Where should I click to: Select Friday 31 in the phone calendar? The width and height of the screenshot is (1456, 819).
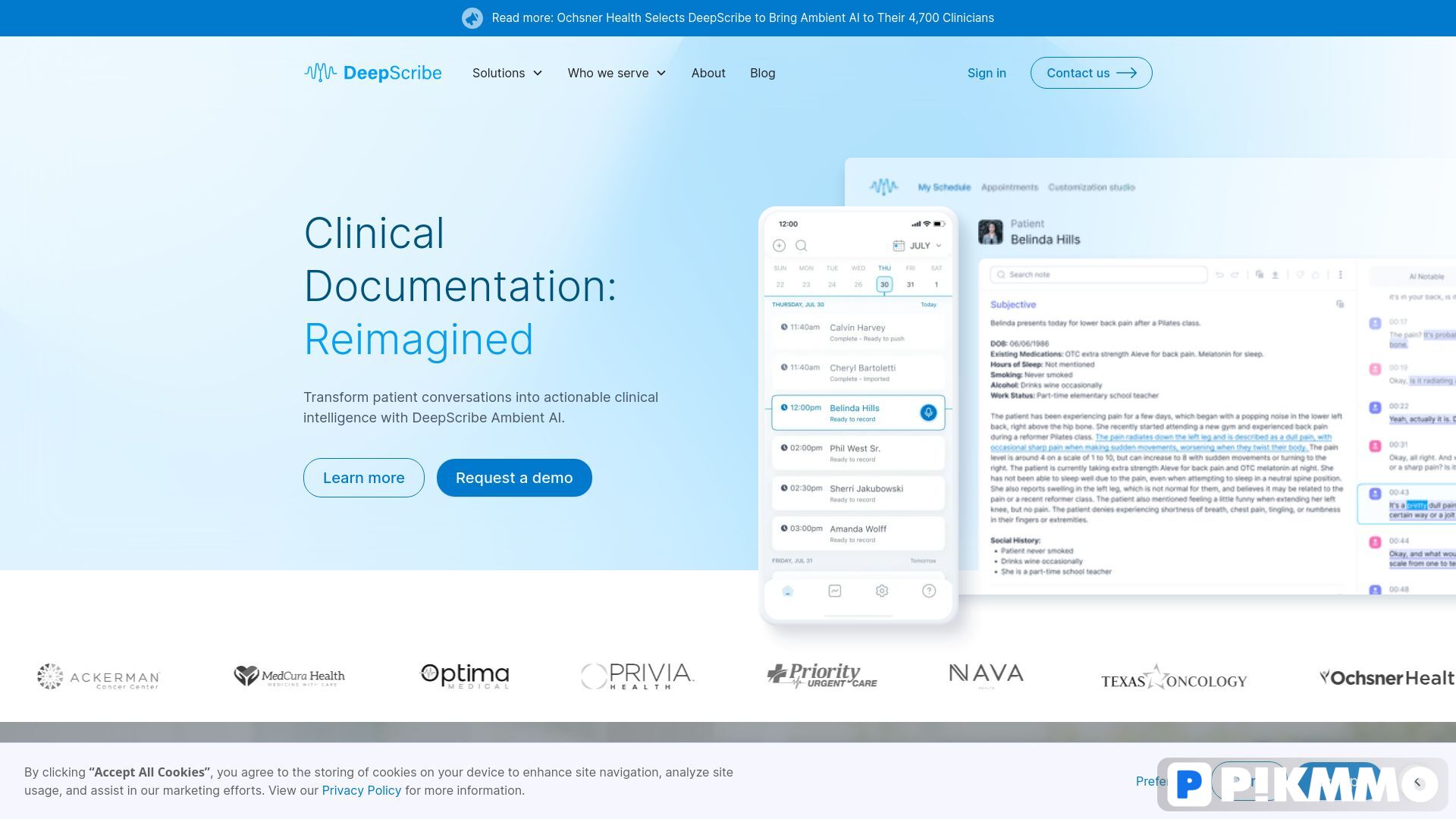pos(910,284)
